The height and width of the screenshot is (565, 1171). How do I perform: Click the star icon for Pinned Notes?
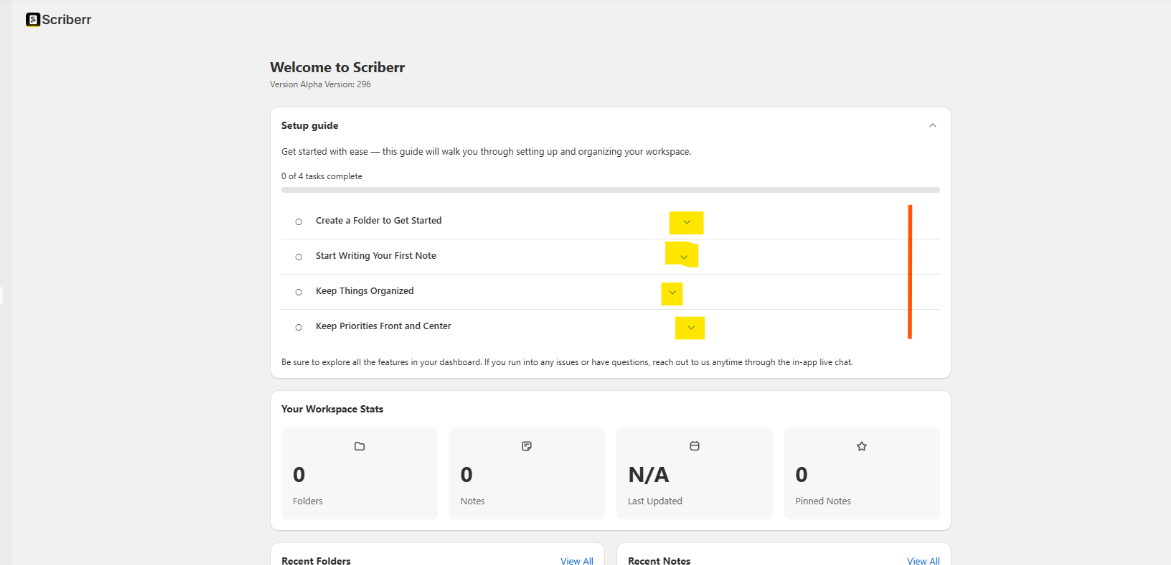pyautogui.click(x=862, y=446)
